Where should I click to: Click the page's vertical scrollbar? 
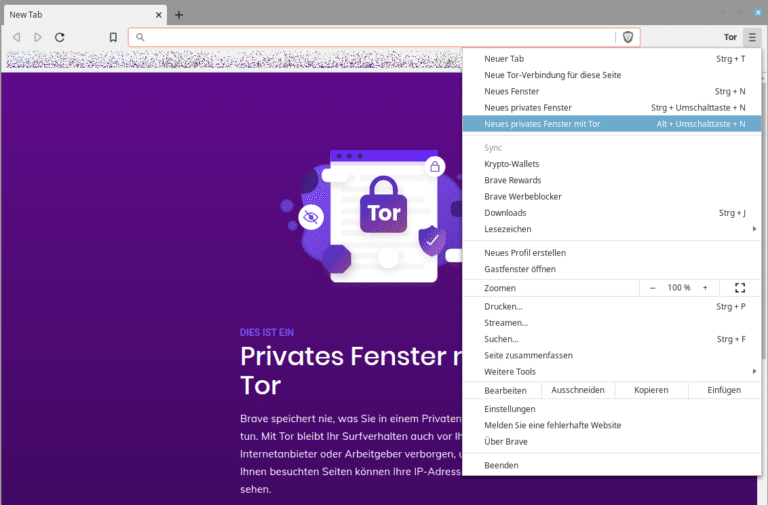coord(764,220)
